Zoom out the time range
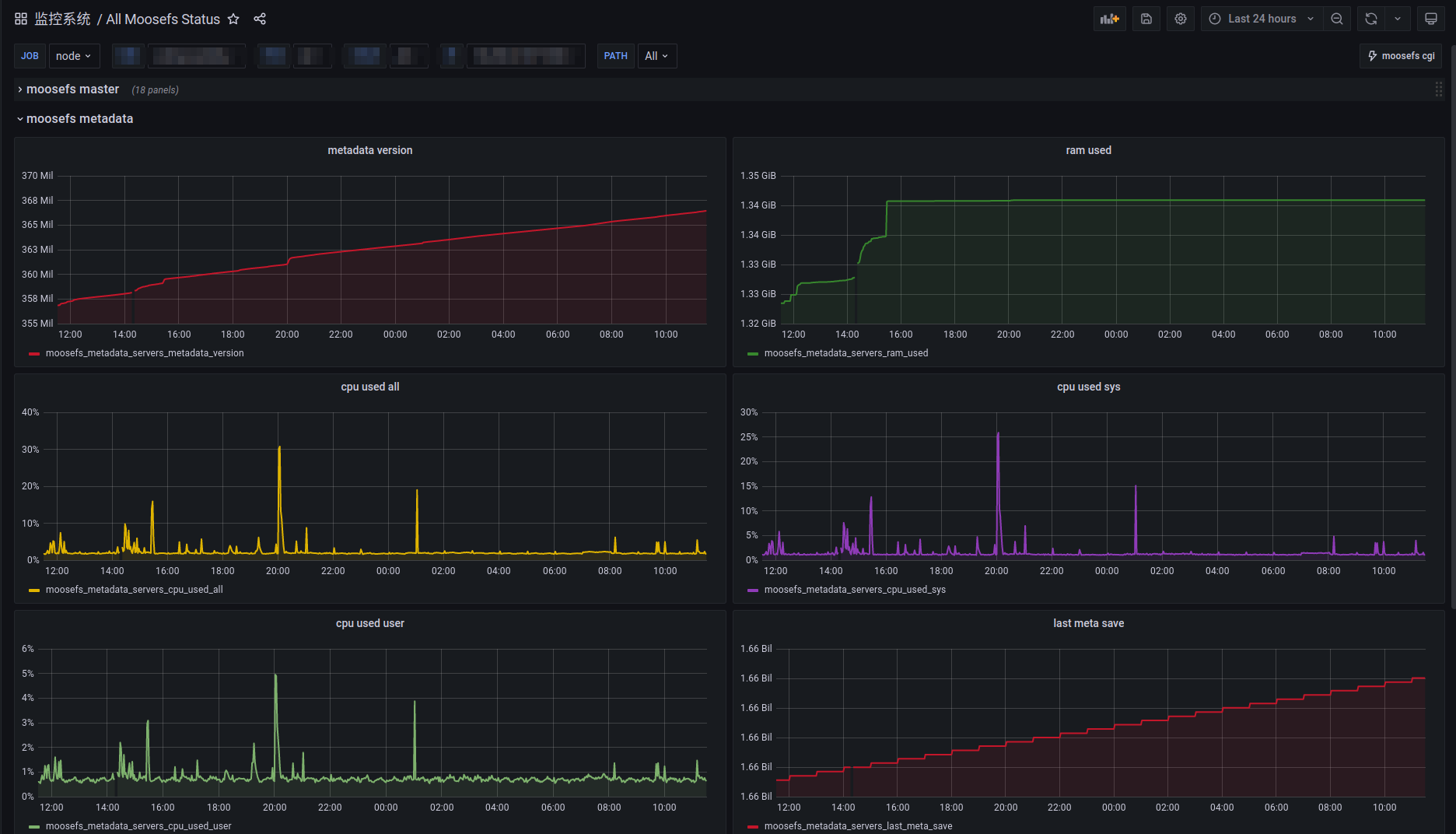The image size is (1456, 834). (1337, 19)
